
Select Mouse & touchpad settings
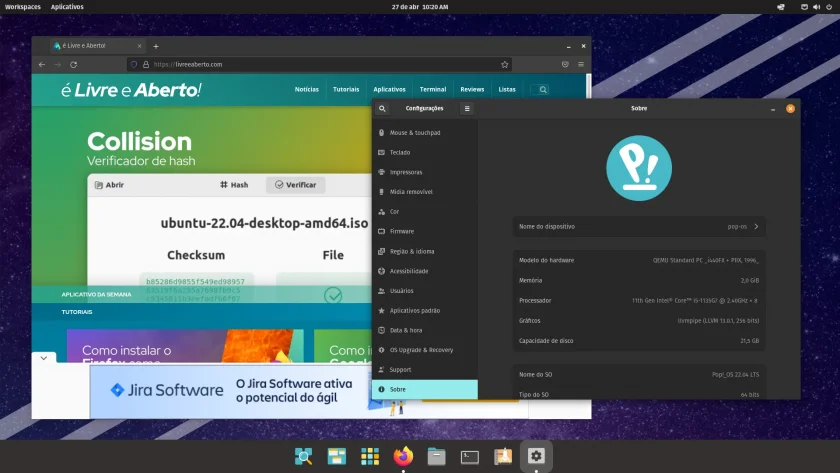coord(425,132)
